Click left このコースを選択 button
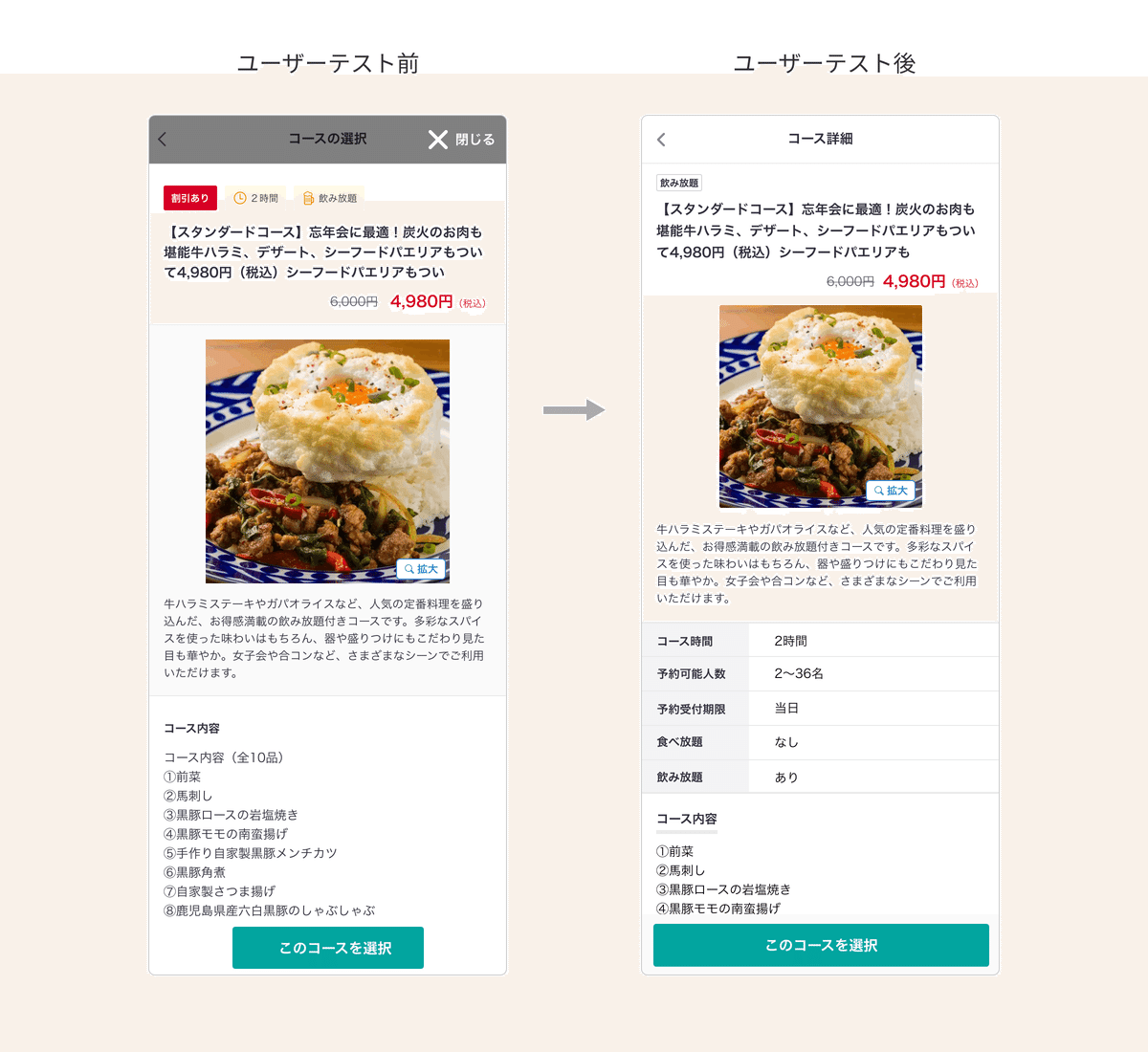This screenshot has height=1052, width=1148. point(328,948)
